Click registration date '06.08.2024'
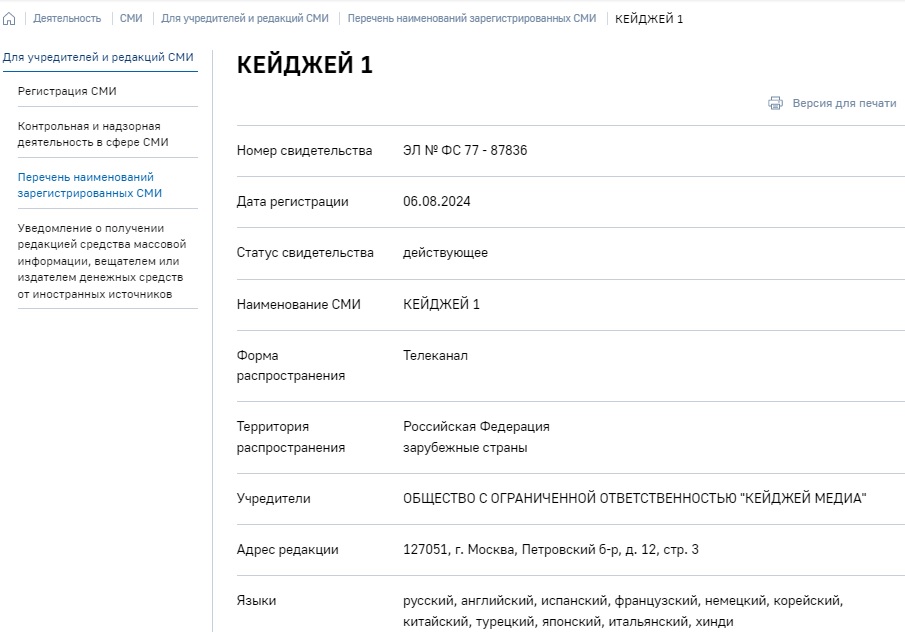Screen dimensions: 905x632 436,201
